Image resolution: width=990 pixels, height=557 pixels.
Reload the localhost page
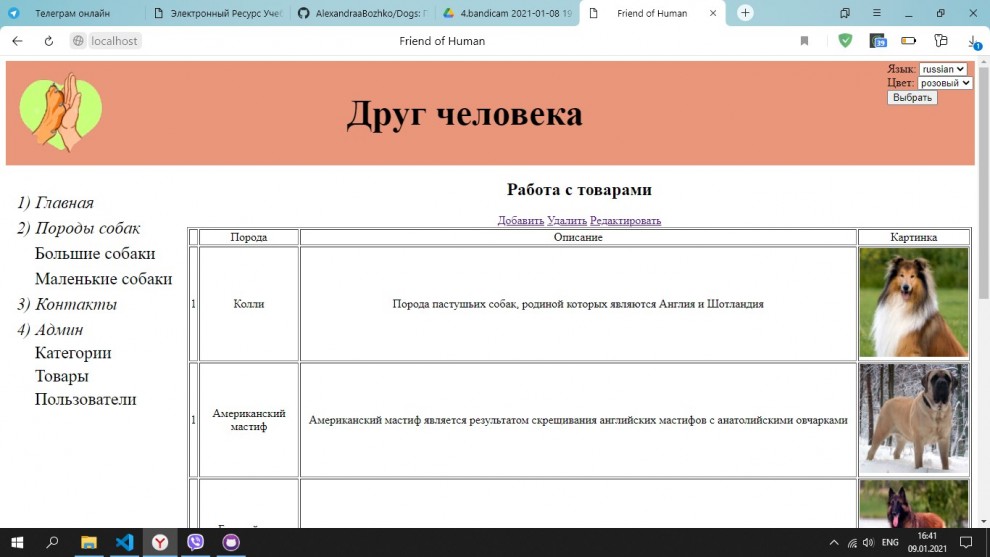pyautogui.click(x=49, y=41)
